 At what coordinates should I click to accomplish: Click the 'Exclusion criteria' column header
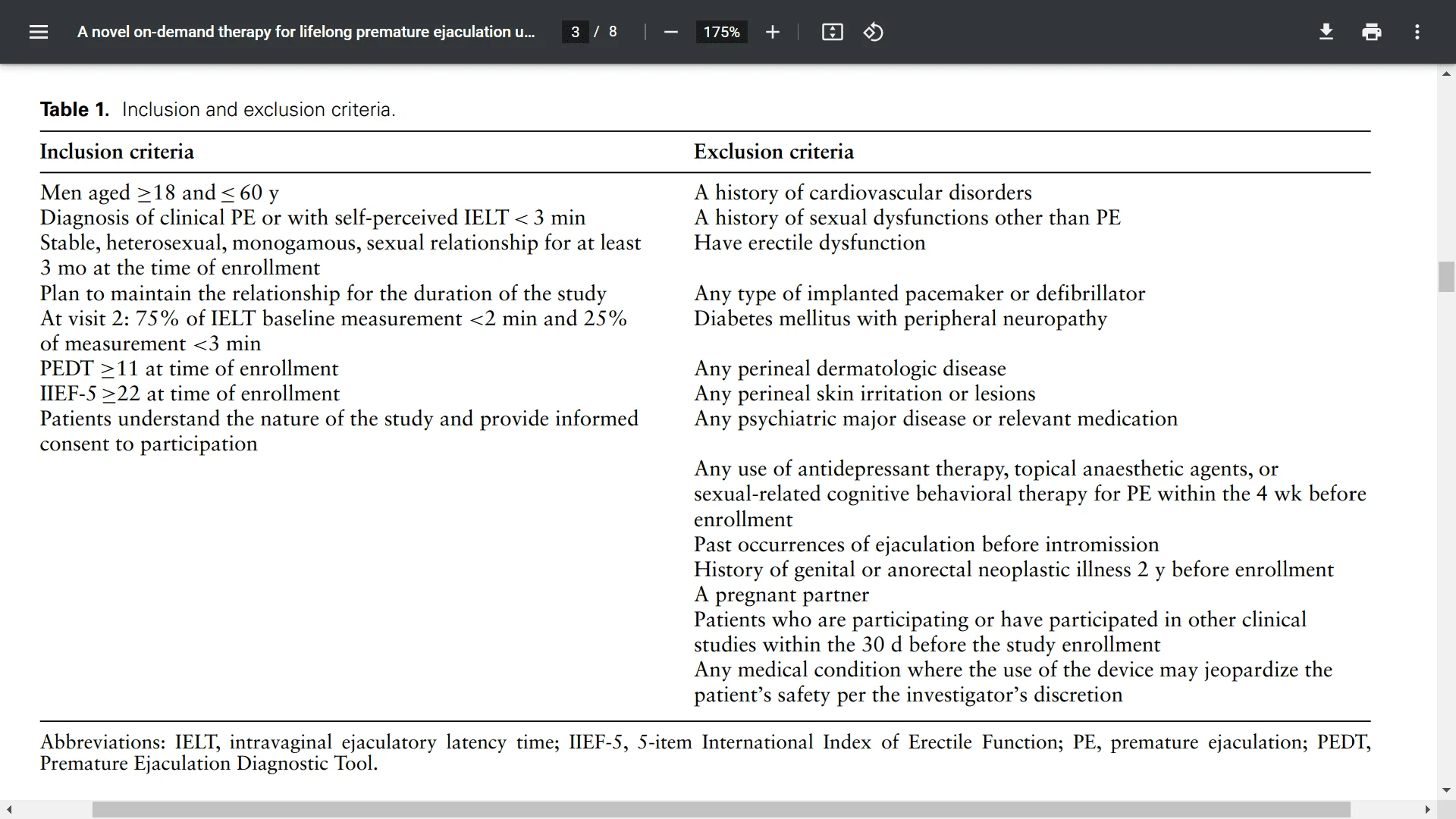pos(773,152)
